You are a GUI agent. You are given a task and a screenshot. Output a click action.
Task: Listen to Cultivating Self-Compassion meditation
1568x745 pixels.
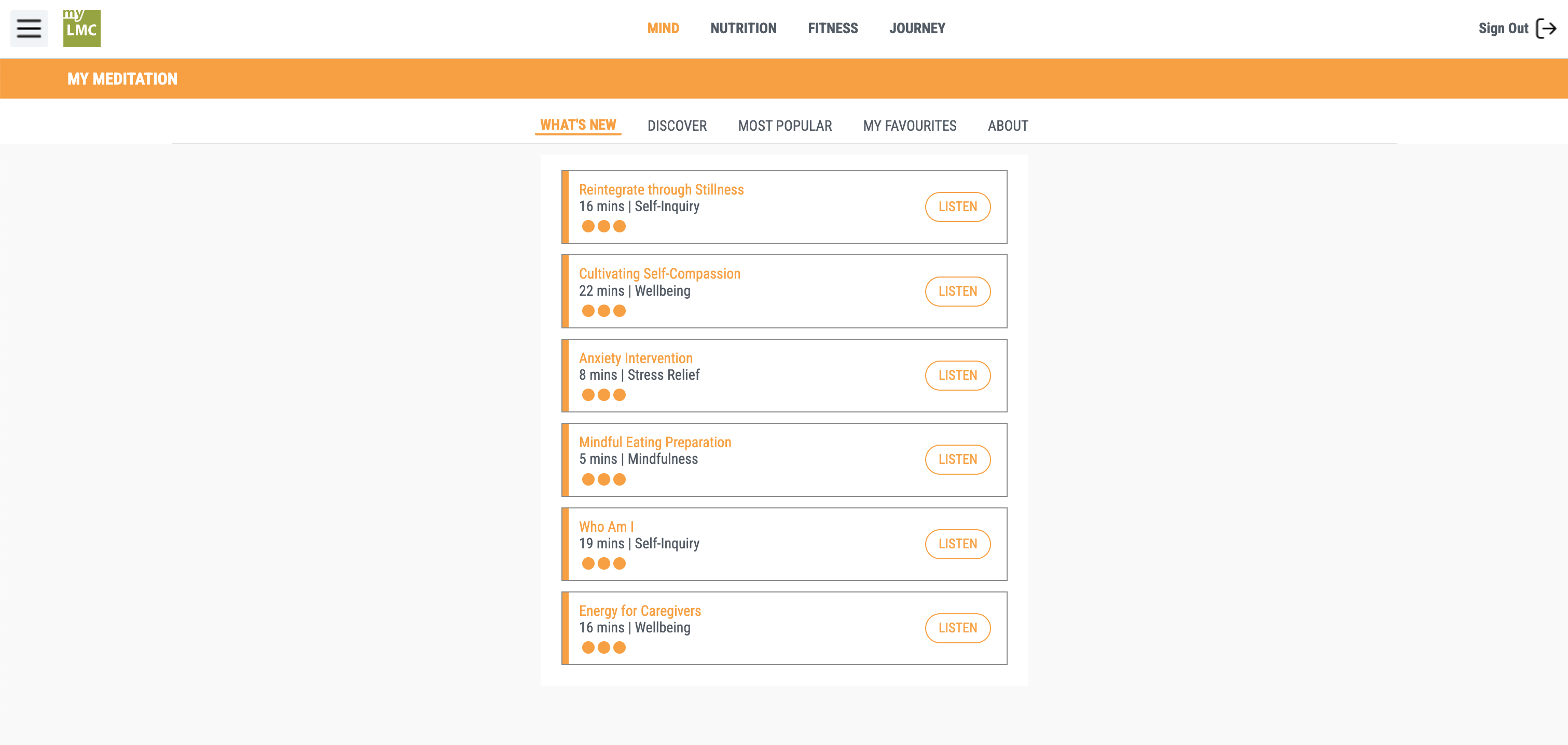pyautogui.click(x=957, y=292)
